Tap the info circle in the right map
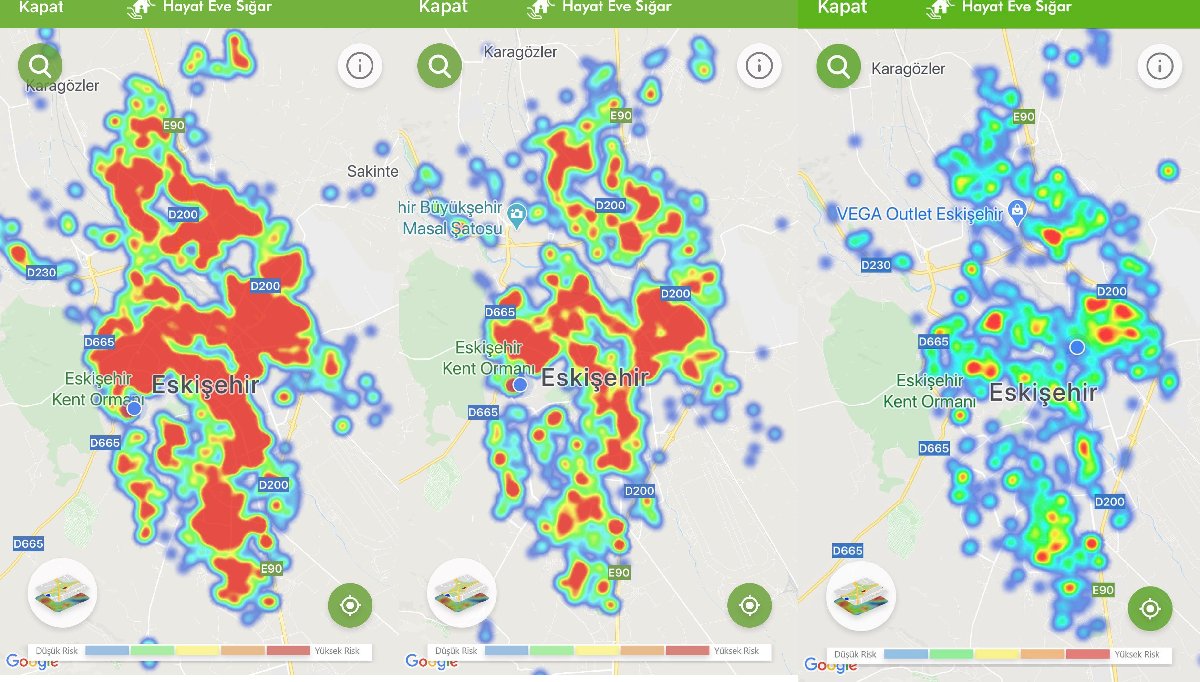This screenshot has width=1200, height=682. [x=1159, y=67]
